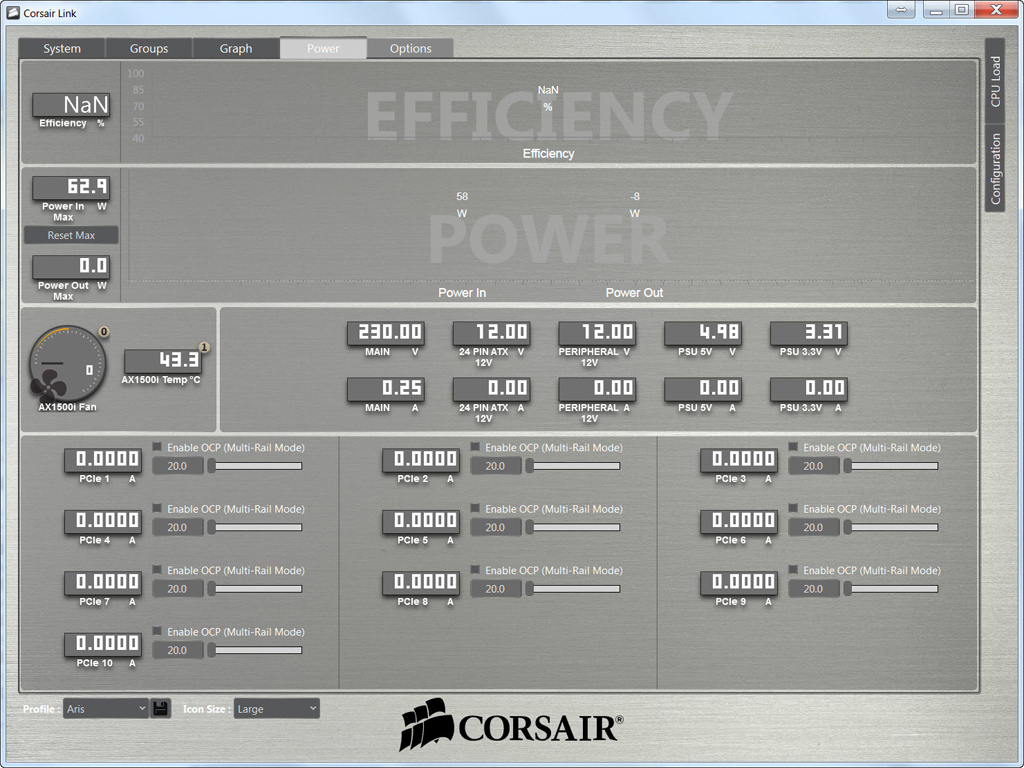The width and height of the screenshot is (1024, 768).
Task: Click the PCIe 2 current 0.0000 readout
Action: [x=421, y=459]
